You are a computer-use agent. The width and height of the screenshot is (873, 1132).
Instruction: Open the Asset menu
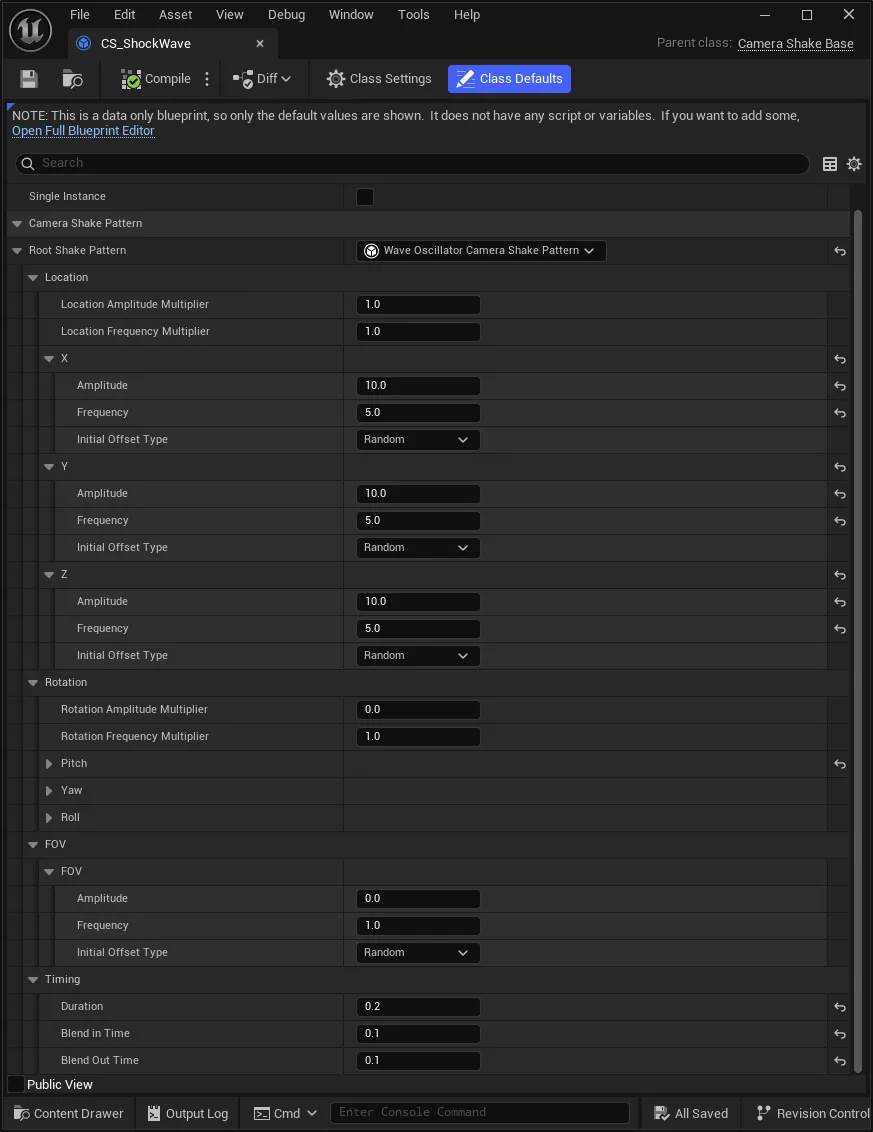[x=175, y=14]
